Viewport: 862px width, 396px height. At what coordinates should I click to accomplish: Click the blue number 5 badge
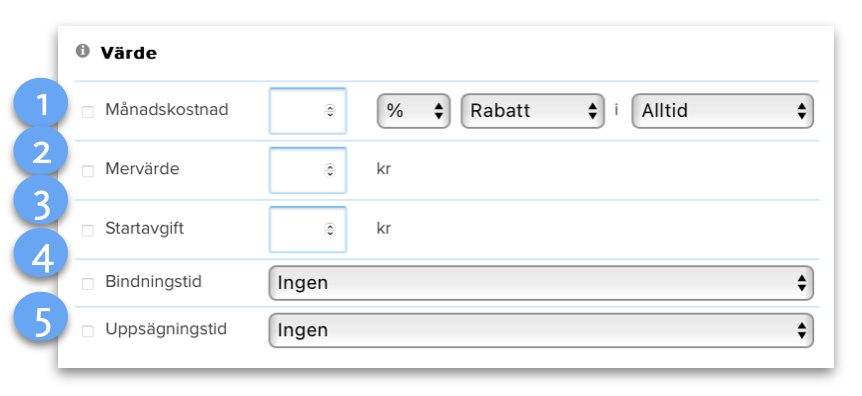[x=41, y=318]
